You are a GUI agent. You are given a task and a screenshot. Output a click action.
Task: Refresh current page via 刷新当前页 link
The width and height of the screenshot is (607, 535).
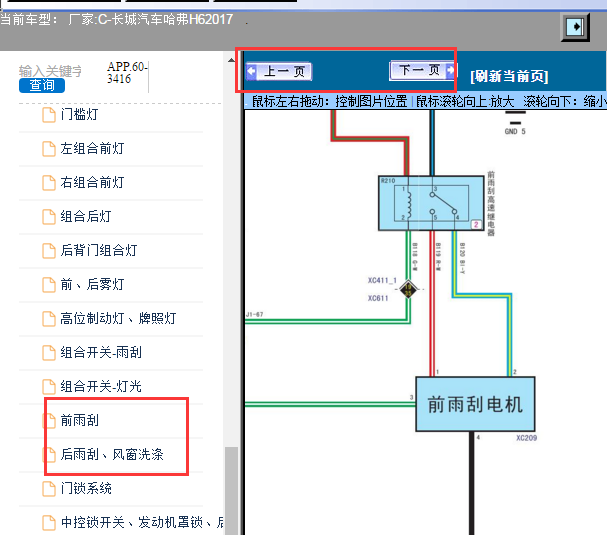click(509, 76)
